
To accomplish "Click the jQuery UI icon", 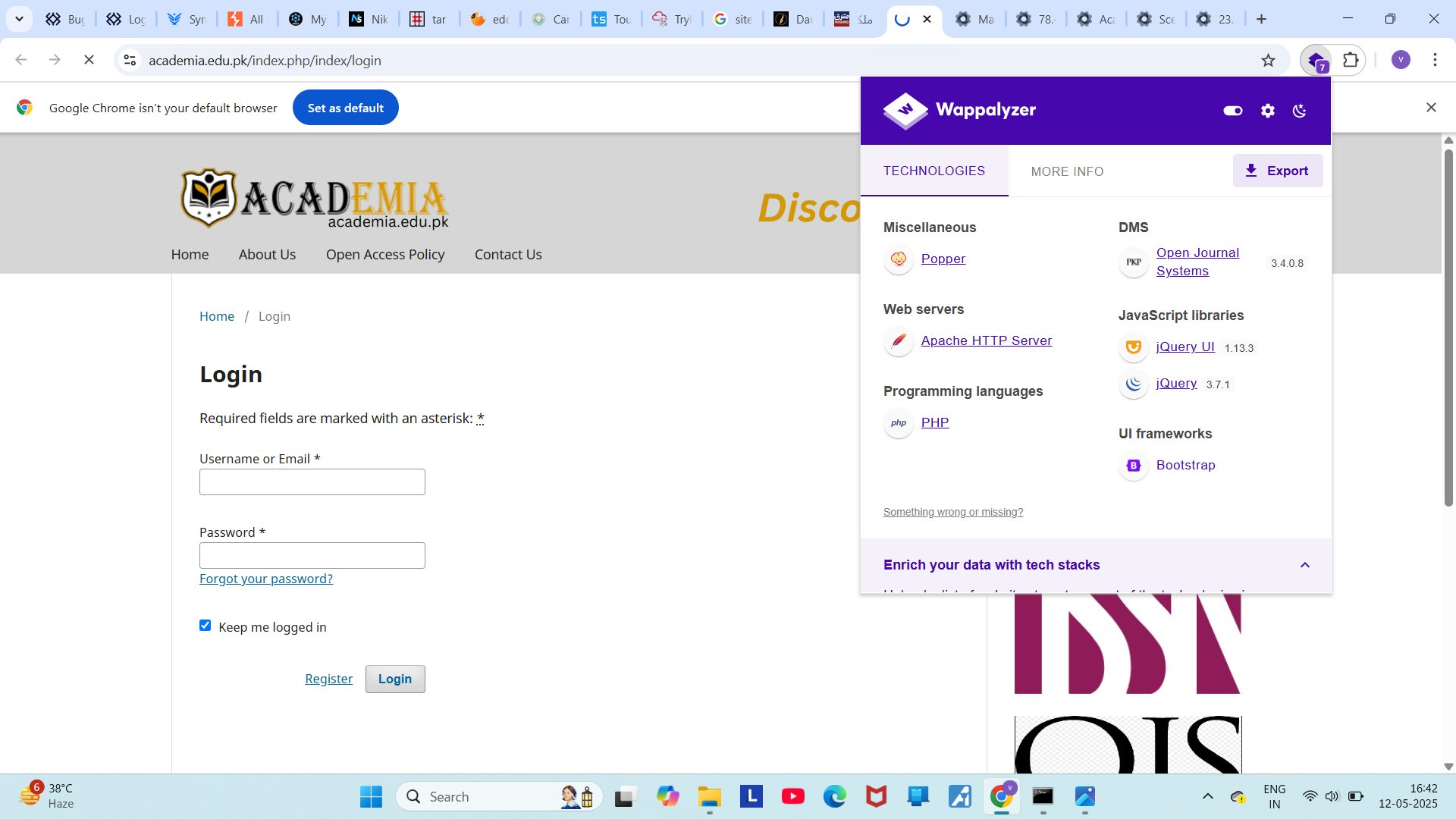I will pyautogui.click(x=1134, y=347).
